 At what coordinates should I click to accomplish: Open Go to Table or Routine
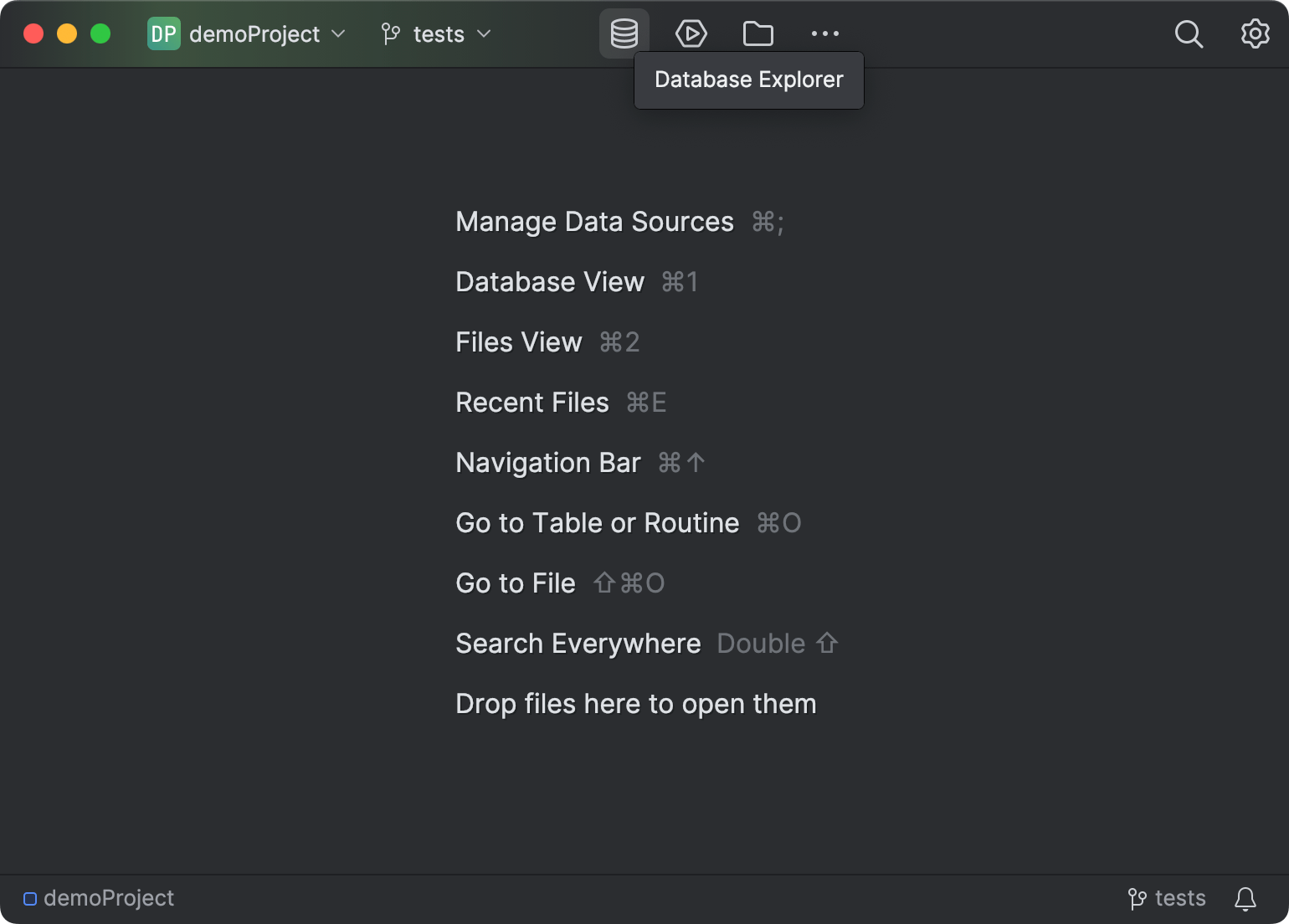[x=597, y=522]
